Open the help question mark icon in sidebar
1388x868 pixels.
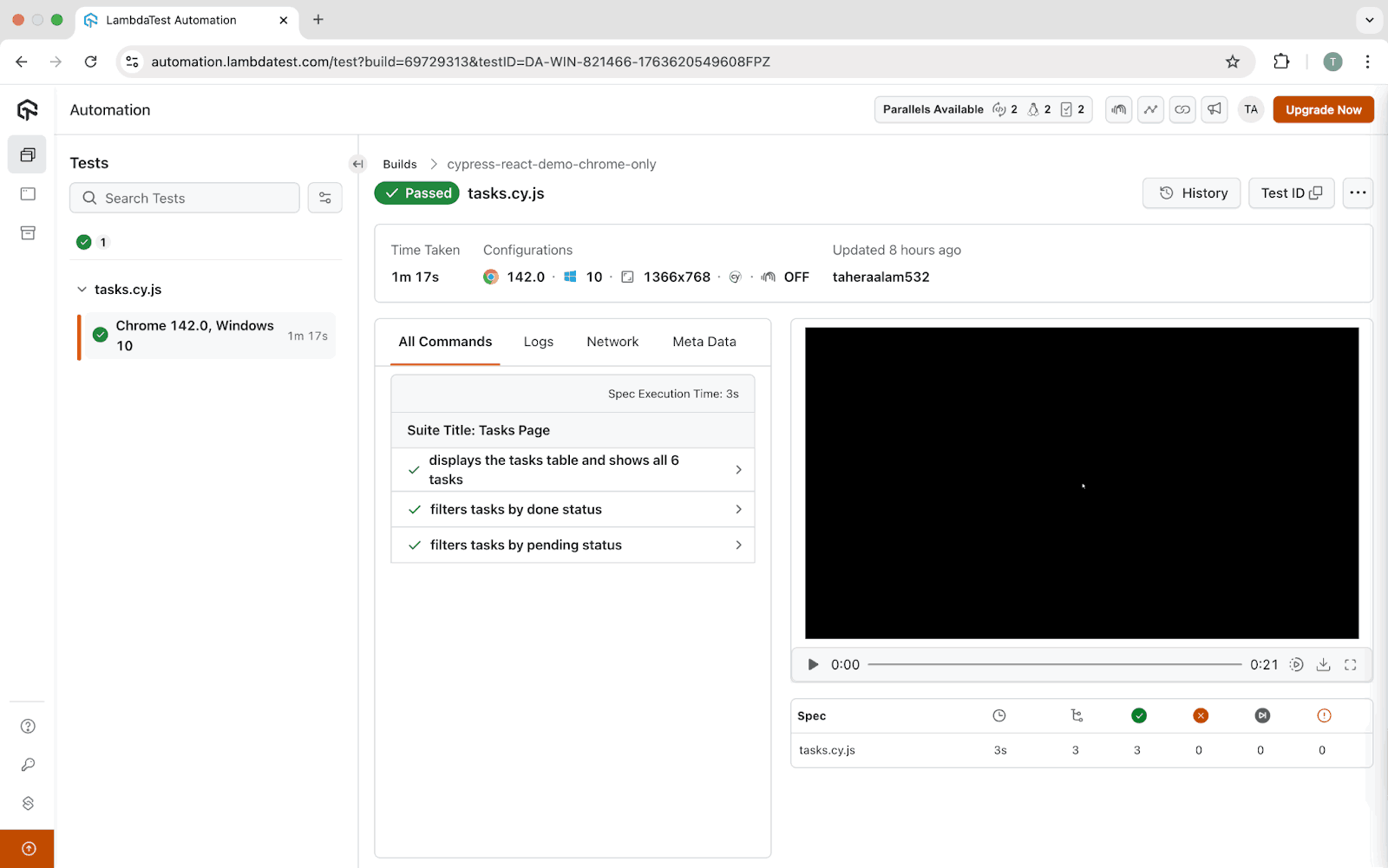pyautogui.click(x=27, y=726)
